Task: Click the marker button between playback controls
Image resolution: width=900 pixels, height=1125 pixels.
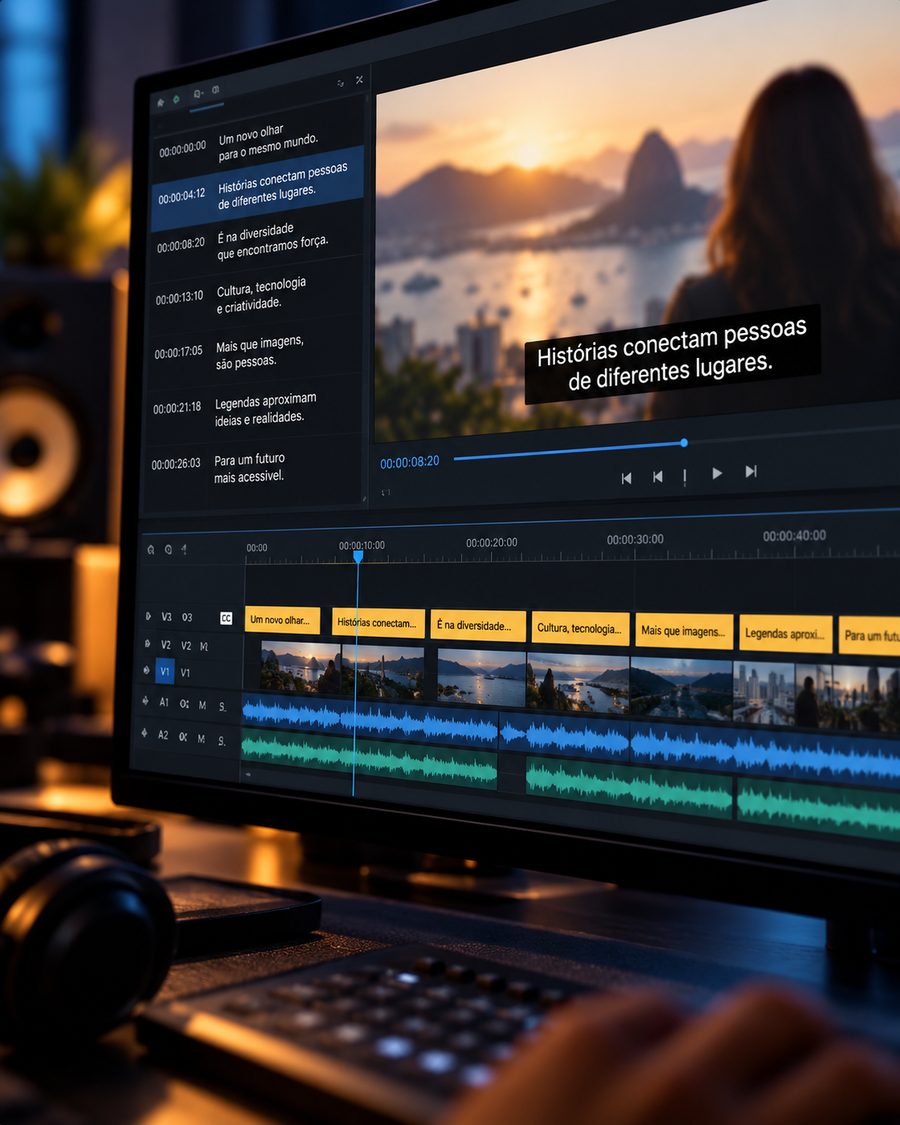Action: (x=685, y=476)
